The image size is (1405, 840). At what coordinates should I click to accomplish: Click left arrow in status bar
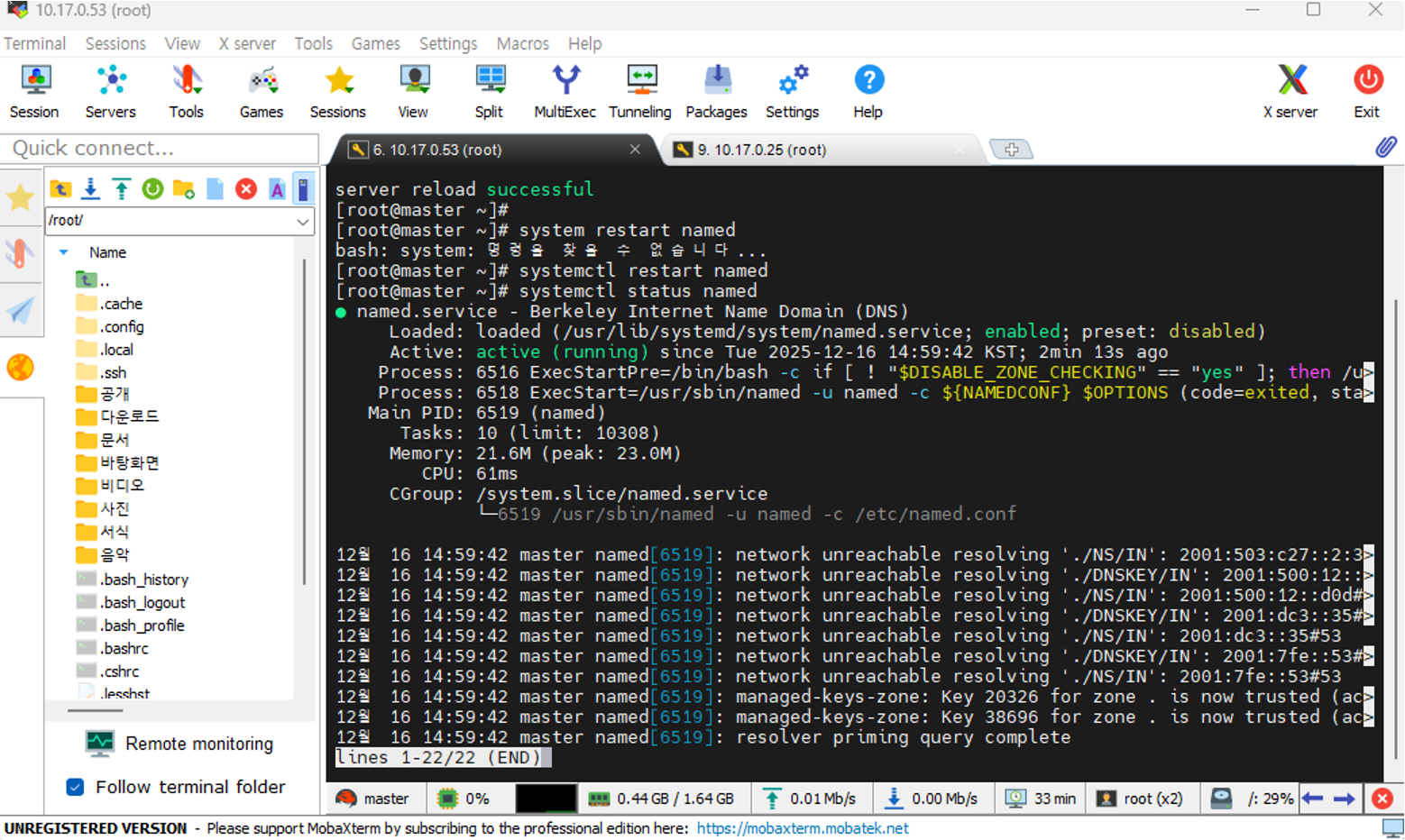point(1313,799)
